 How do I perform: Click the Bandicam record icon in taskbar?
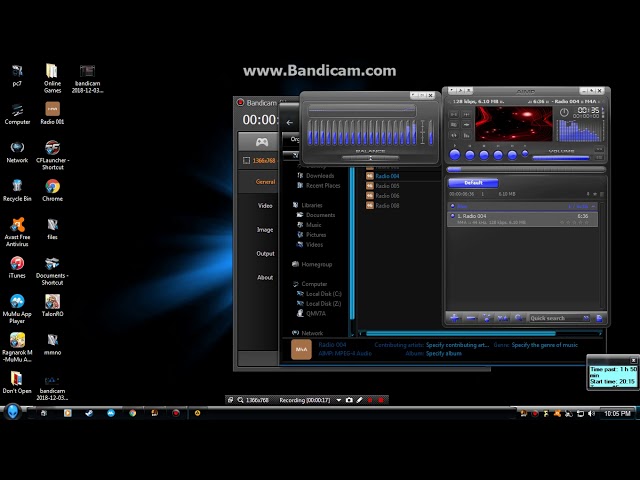coord(176,413)
